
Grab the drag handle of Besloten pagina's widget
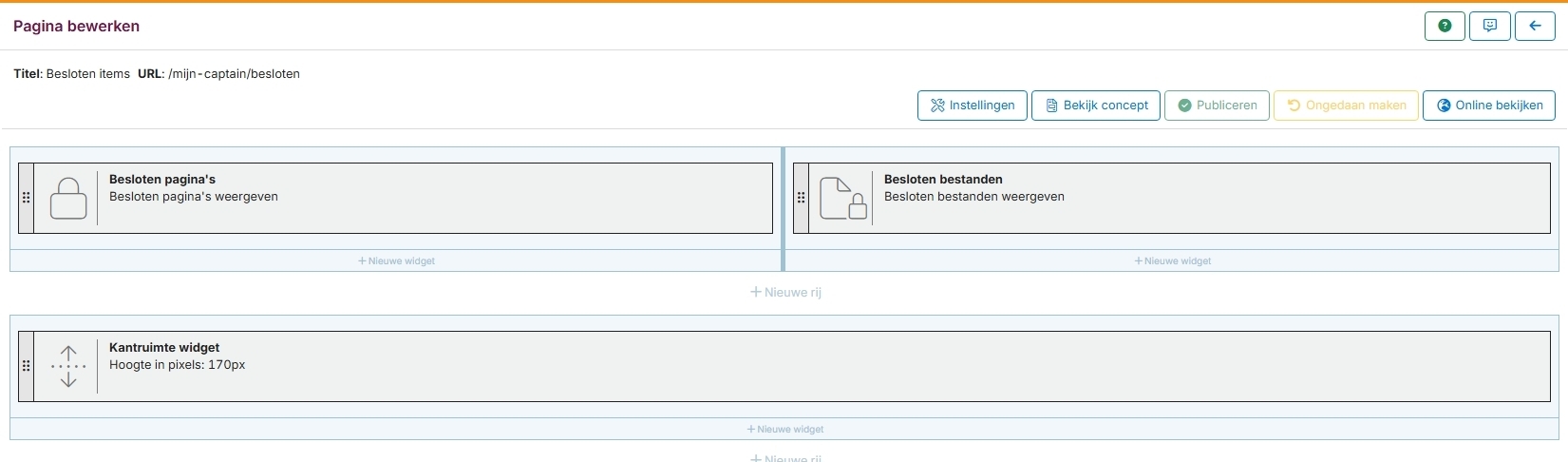[x=26, y=199]
